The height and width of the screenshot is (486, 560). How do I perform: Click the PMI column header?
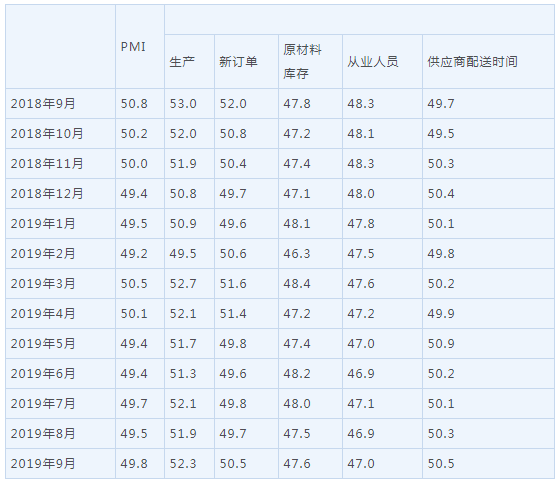coord(133,47)
